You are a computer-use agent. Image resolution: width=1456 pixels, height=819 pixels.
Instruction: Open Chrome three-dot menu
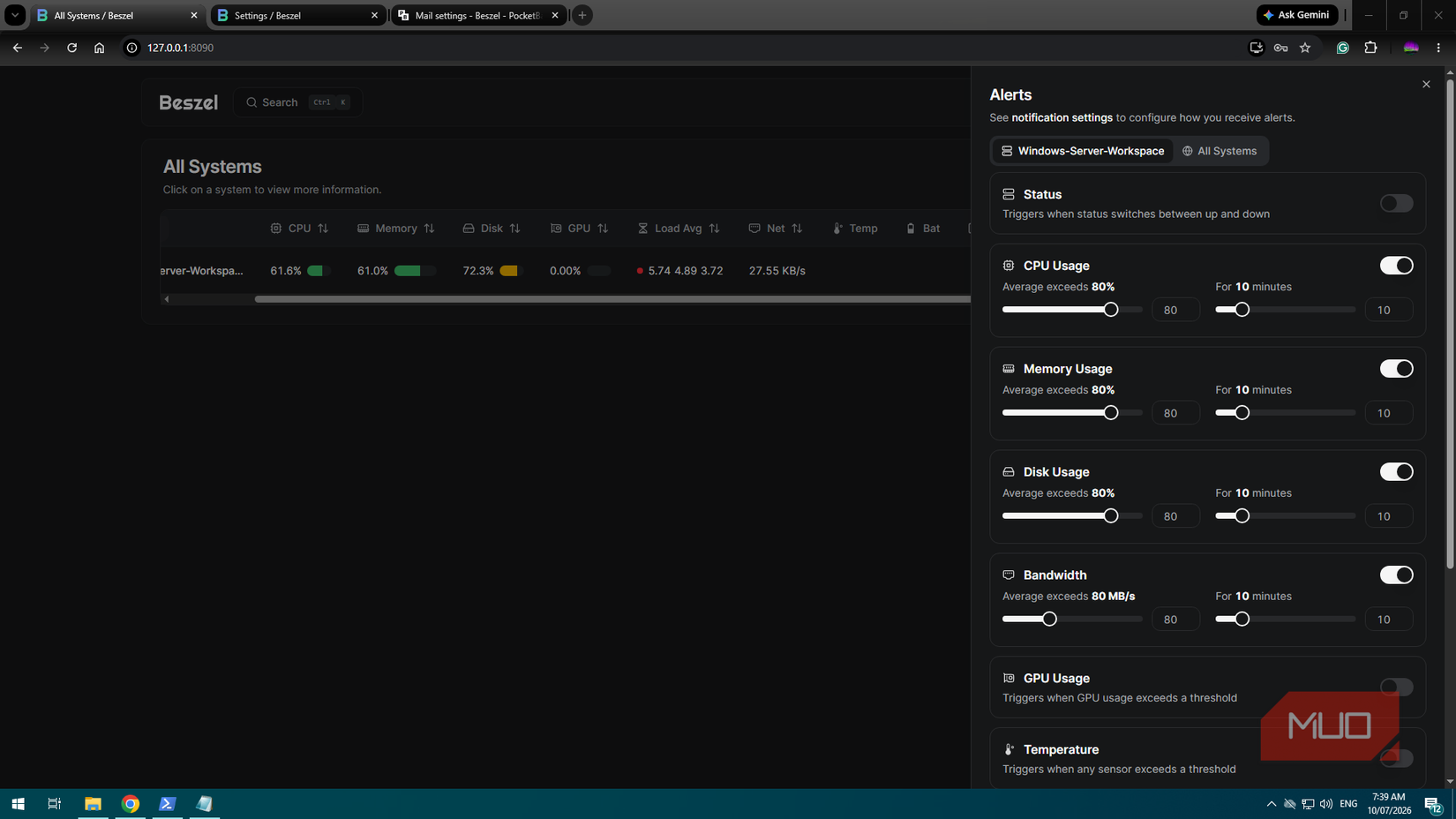[x=1438, y=48]
